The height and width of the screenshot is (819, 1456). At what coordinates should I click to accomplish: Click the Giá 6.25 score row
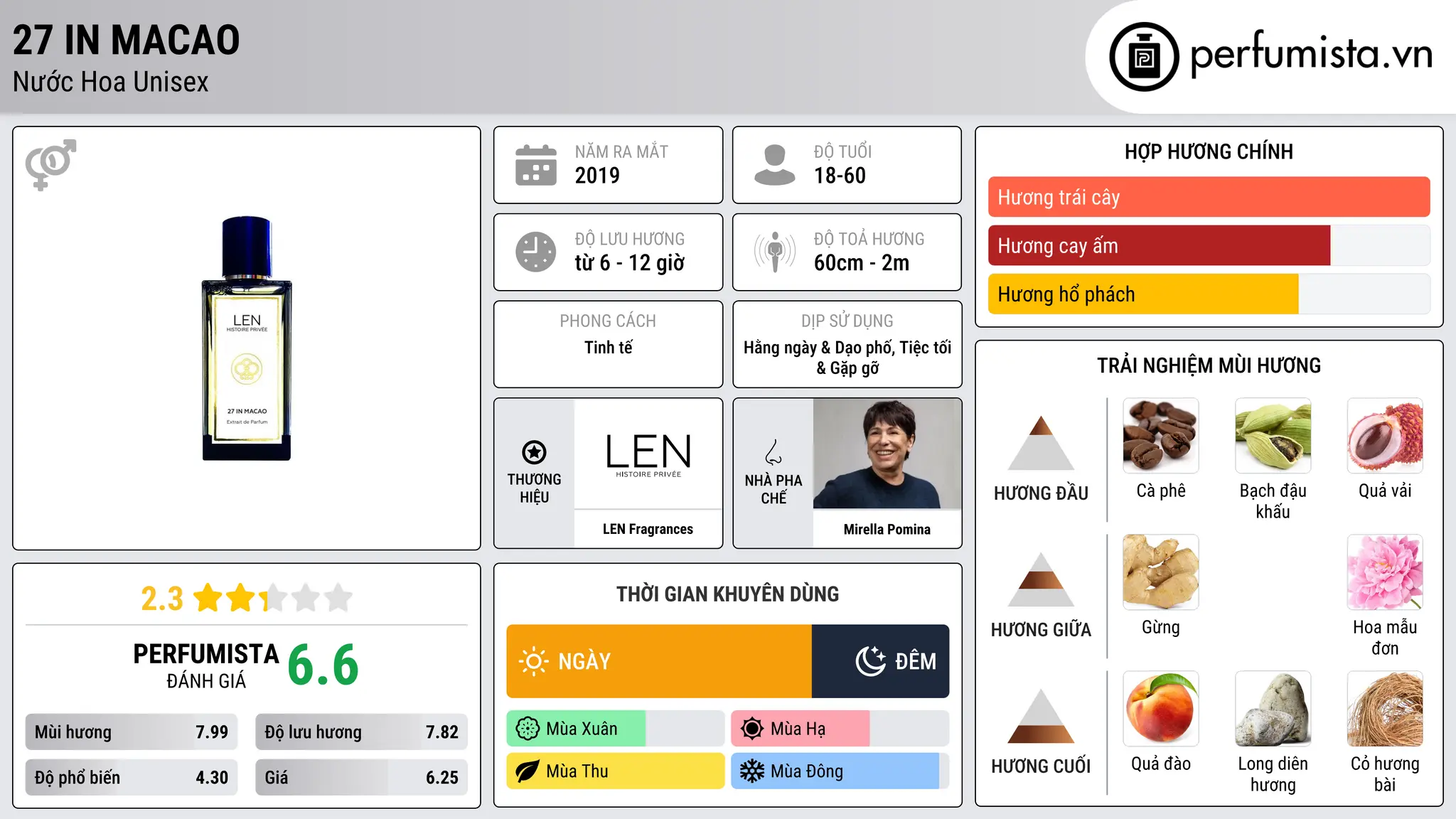tap(361, 778)
